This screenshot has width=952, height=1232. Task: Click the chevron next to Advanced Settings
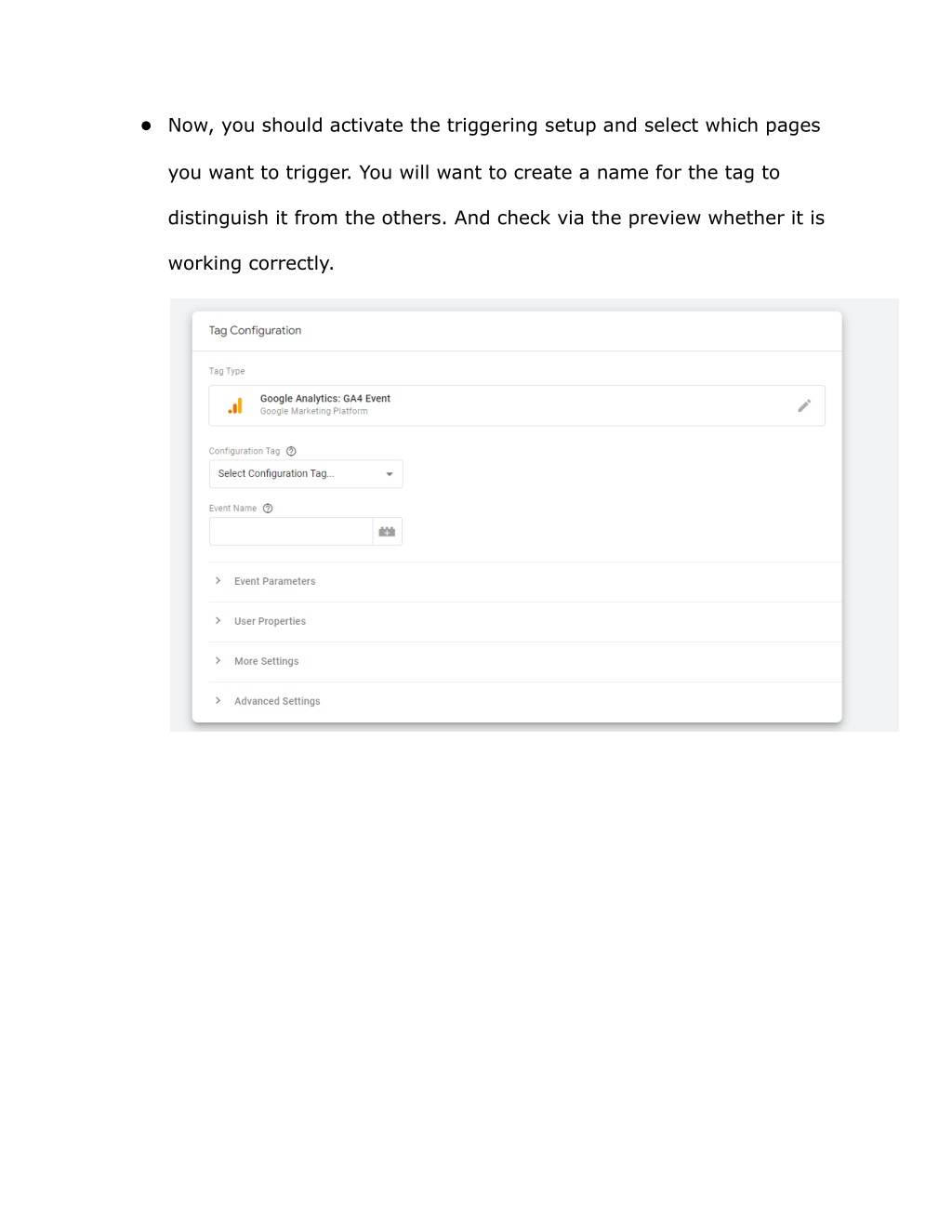point(218,701)
